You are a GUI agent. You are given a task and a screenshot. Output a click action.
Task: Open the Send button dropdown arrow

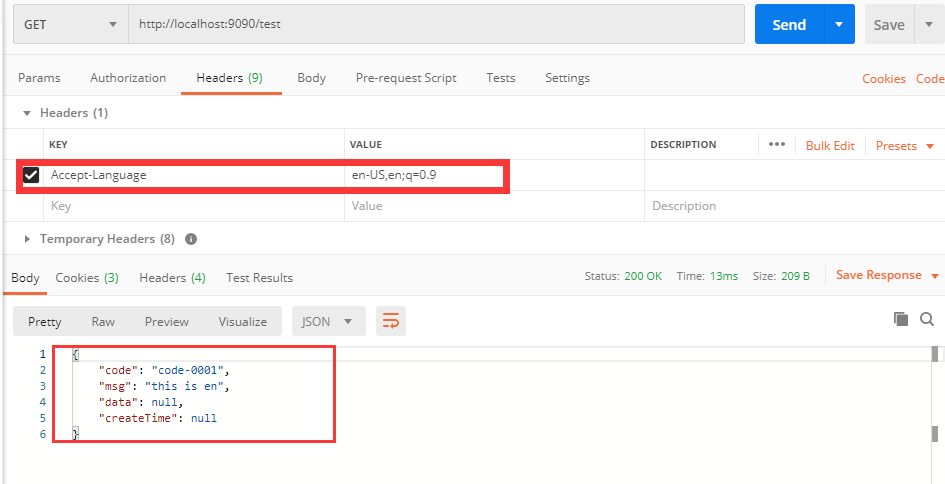839,25
